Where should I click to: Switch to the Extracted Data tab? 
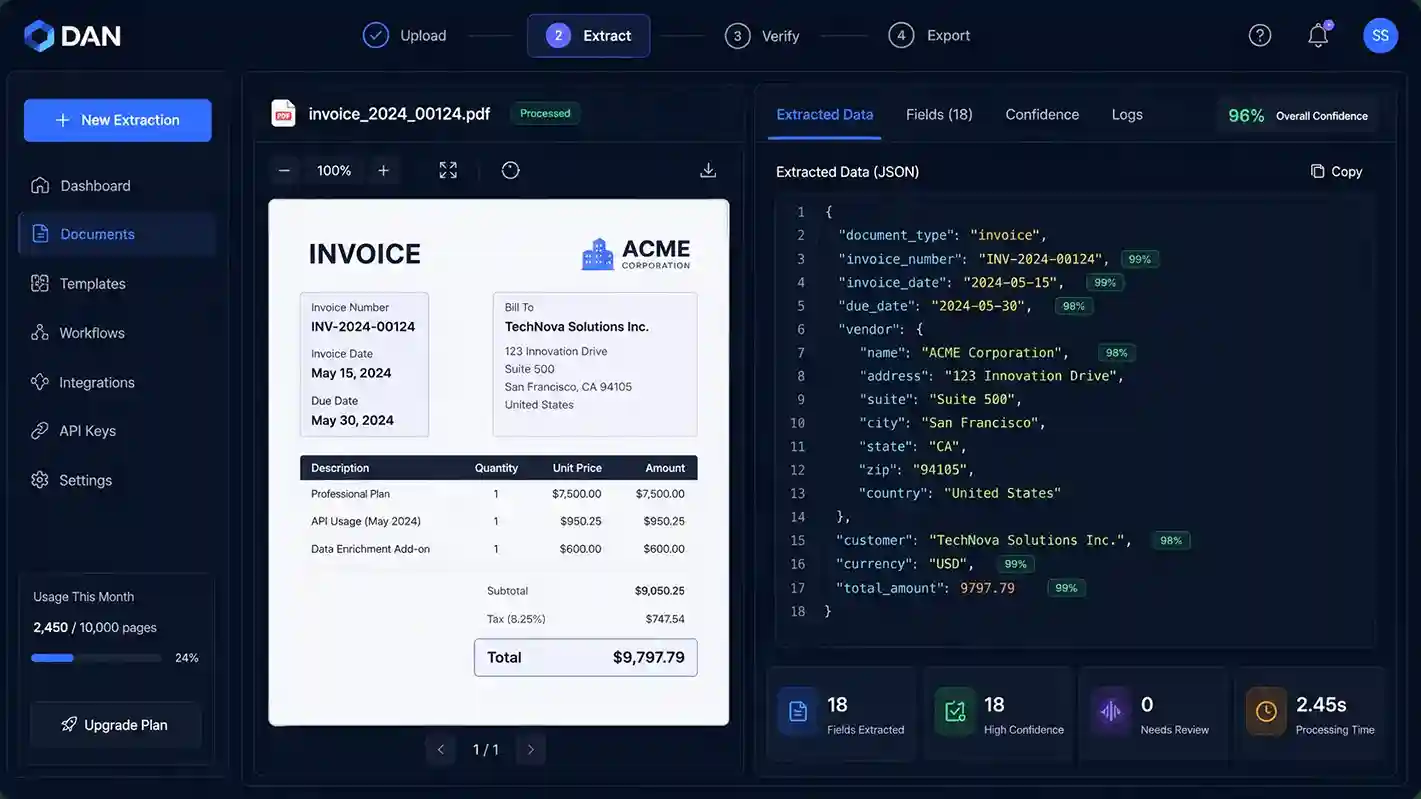click(x=825, y=115)
